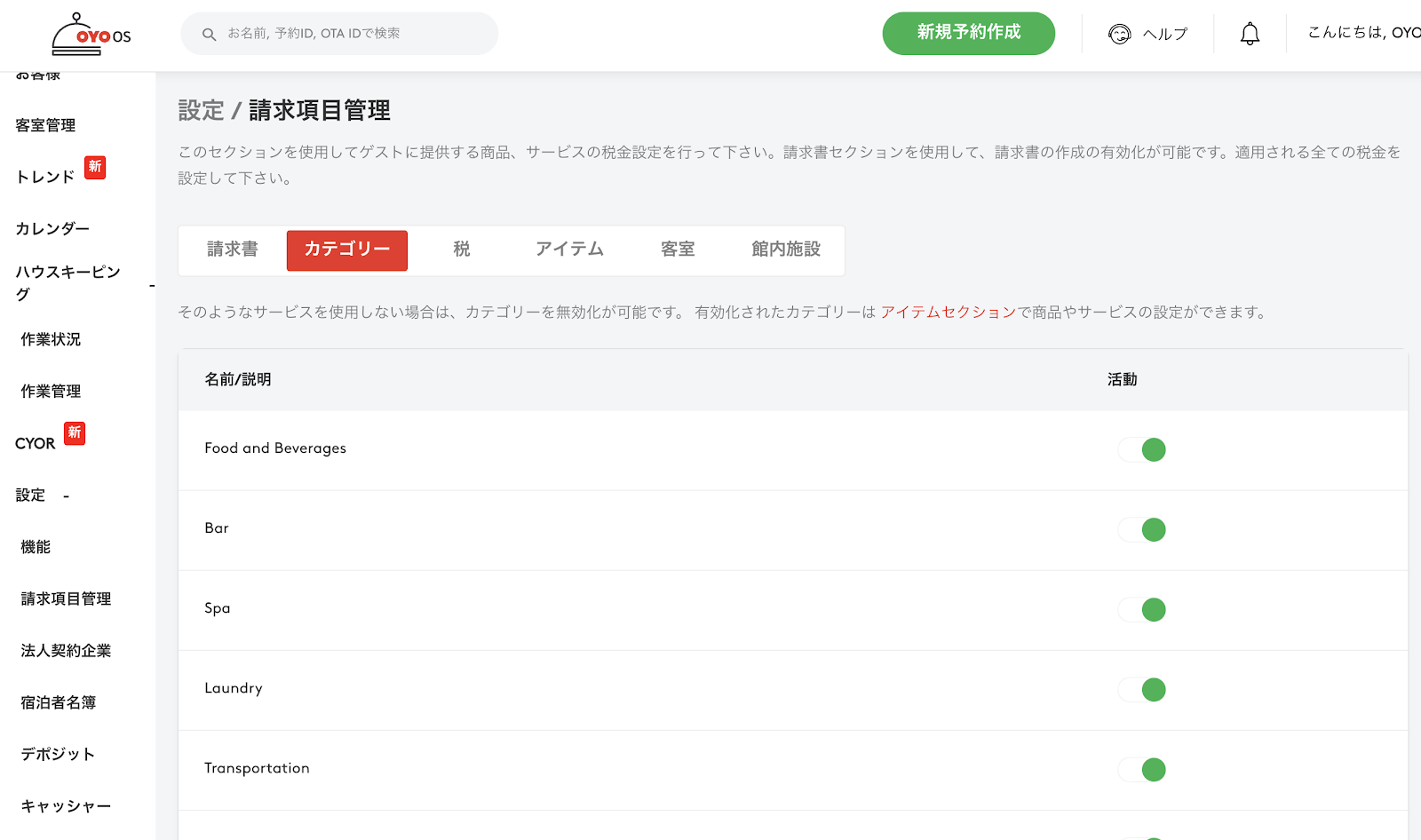Select the カテゴリー tab
Viewport: 1421px width, 840px height.
click(x=347, y=250)
